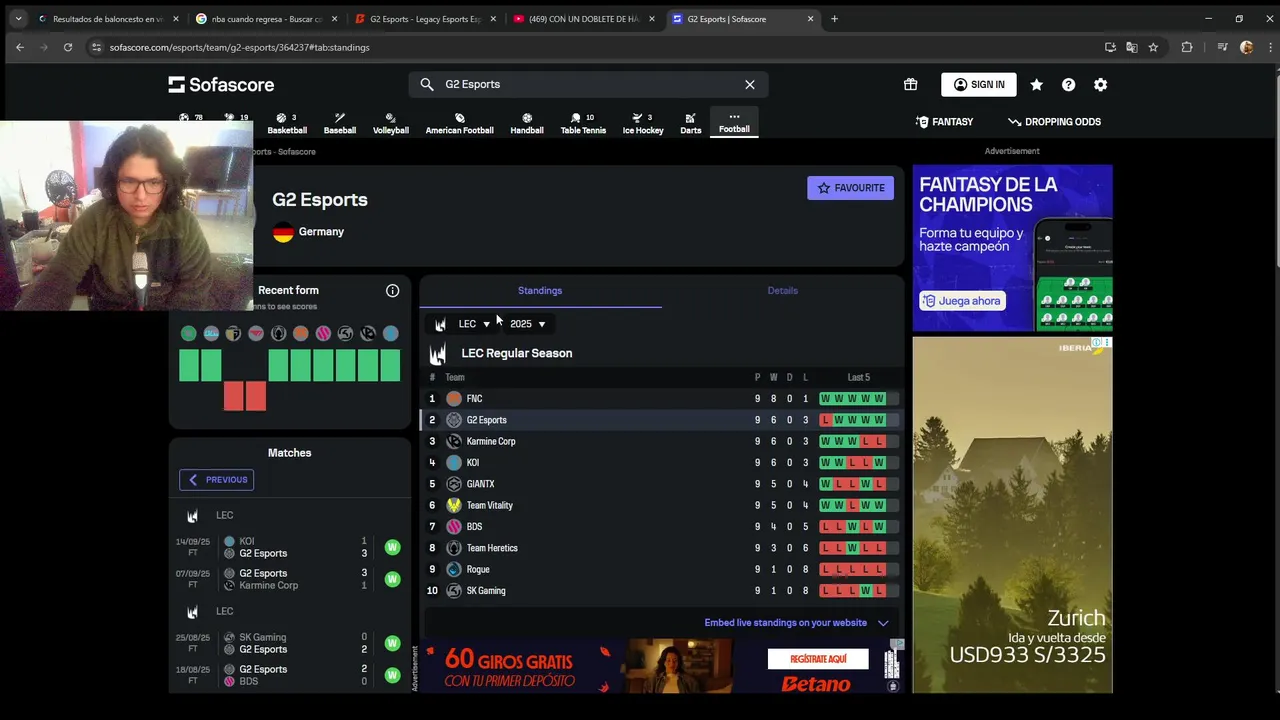This screenshot has height=720, width=1280.
Task: Open Sofascore settings gear
Action: pyautogui.click(x=1100, y=85)
